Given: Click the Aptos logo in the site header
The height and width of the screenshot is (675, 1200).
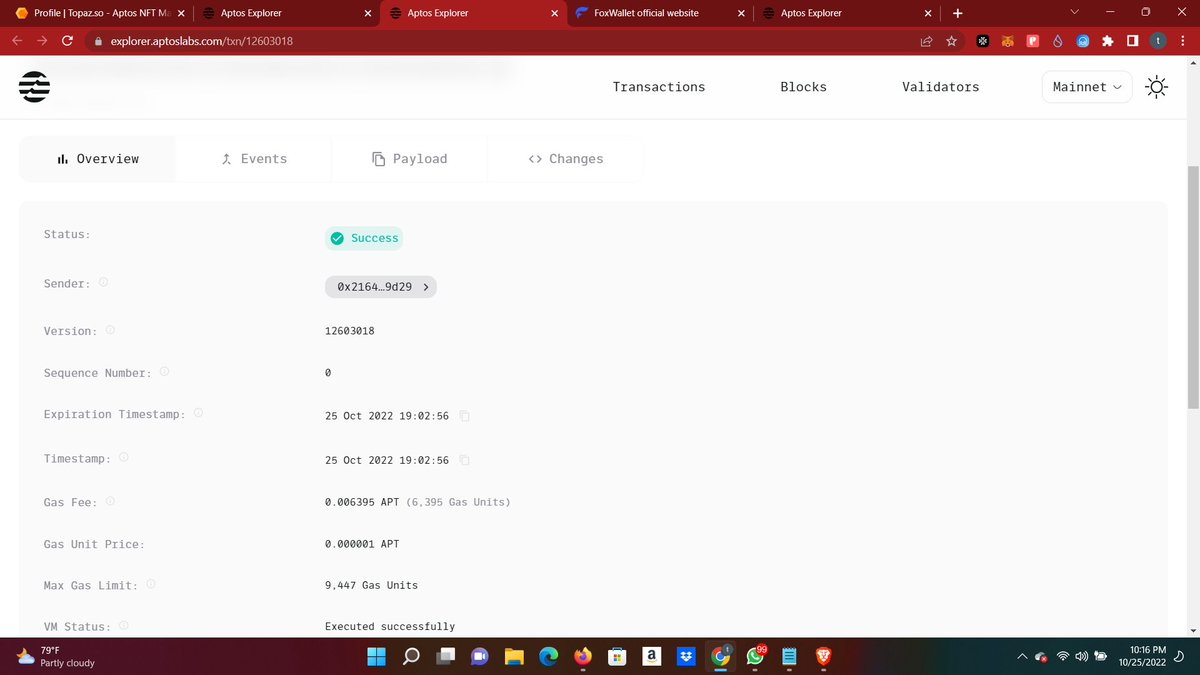Looking at the screenshot, I should 34,87.
